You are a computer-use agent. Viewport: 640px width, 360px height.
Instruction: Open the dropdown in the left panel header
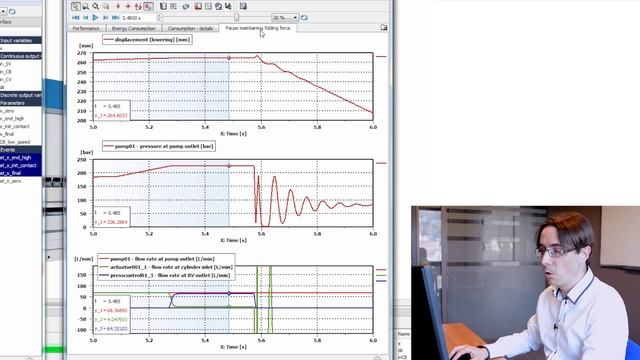pos(3,11)
